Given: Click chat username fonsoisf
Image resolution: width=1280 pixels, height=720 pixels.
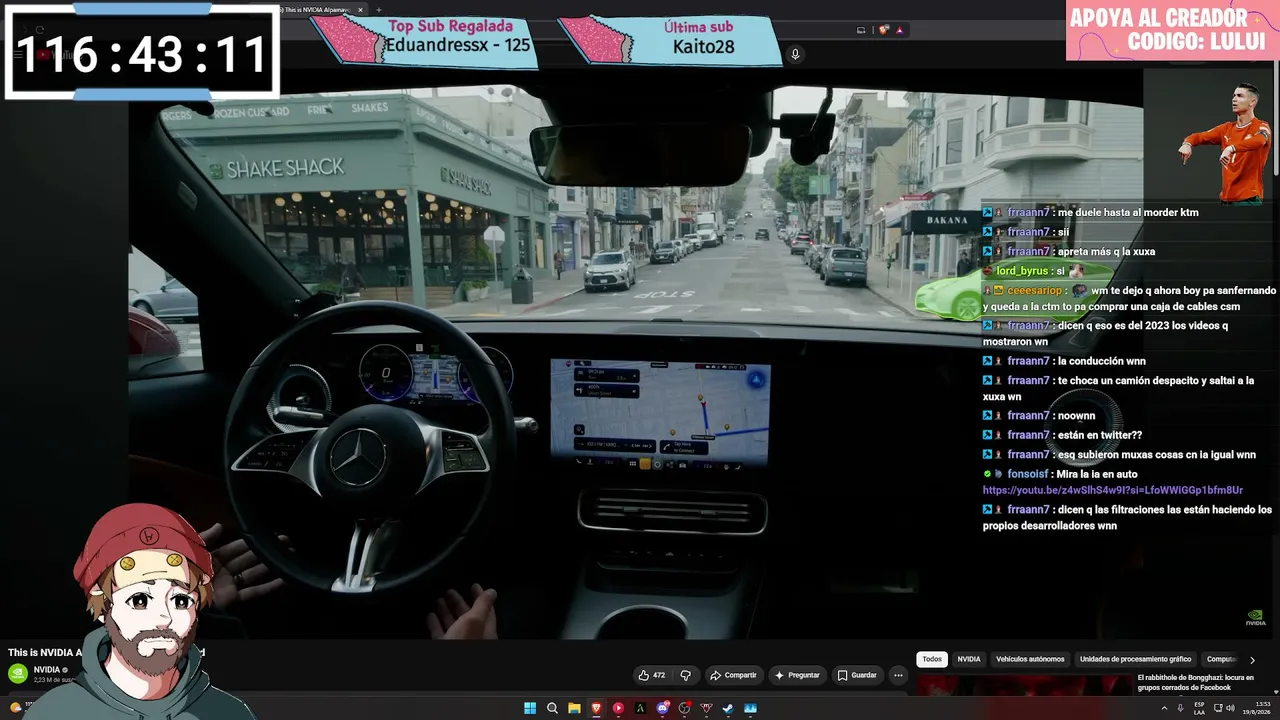Looking at the screenshot, I should [x=1027, y=474].
